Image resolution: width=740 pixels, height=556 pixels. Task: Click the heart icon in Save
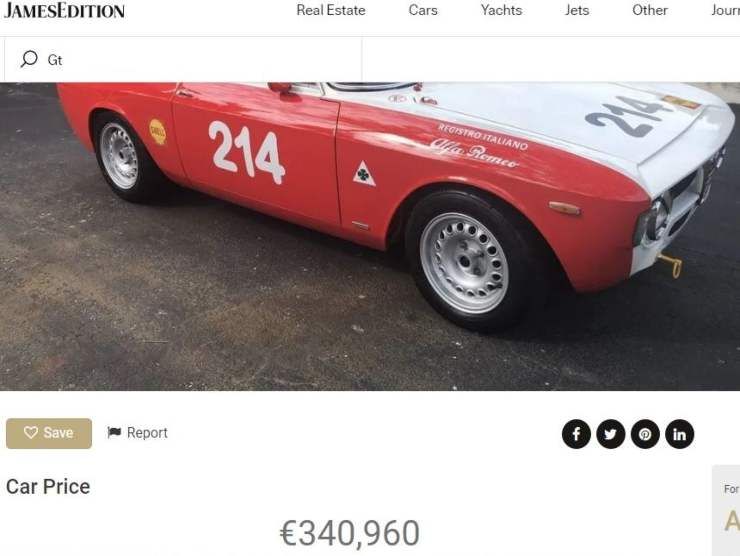[31, 432]
